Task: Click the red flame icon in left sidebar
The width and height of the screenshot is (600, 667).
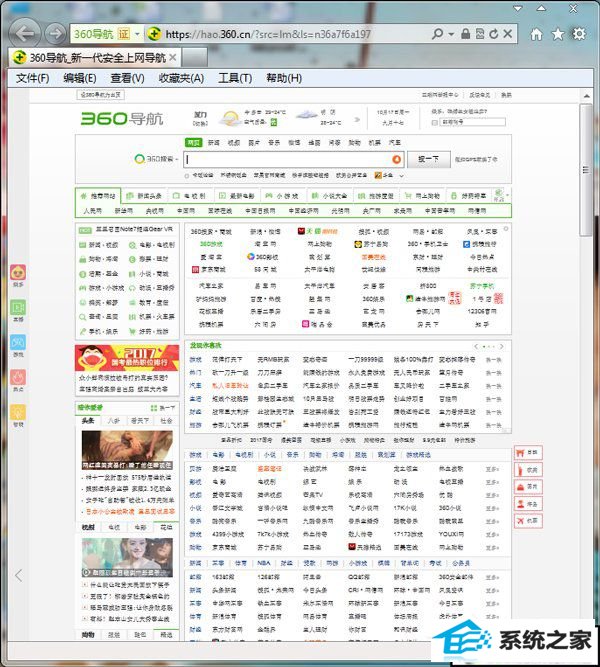Action: 18,377
